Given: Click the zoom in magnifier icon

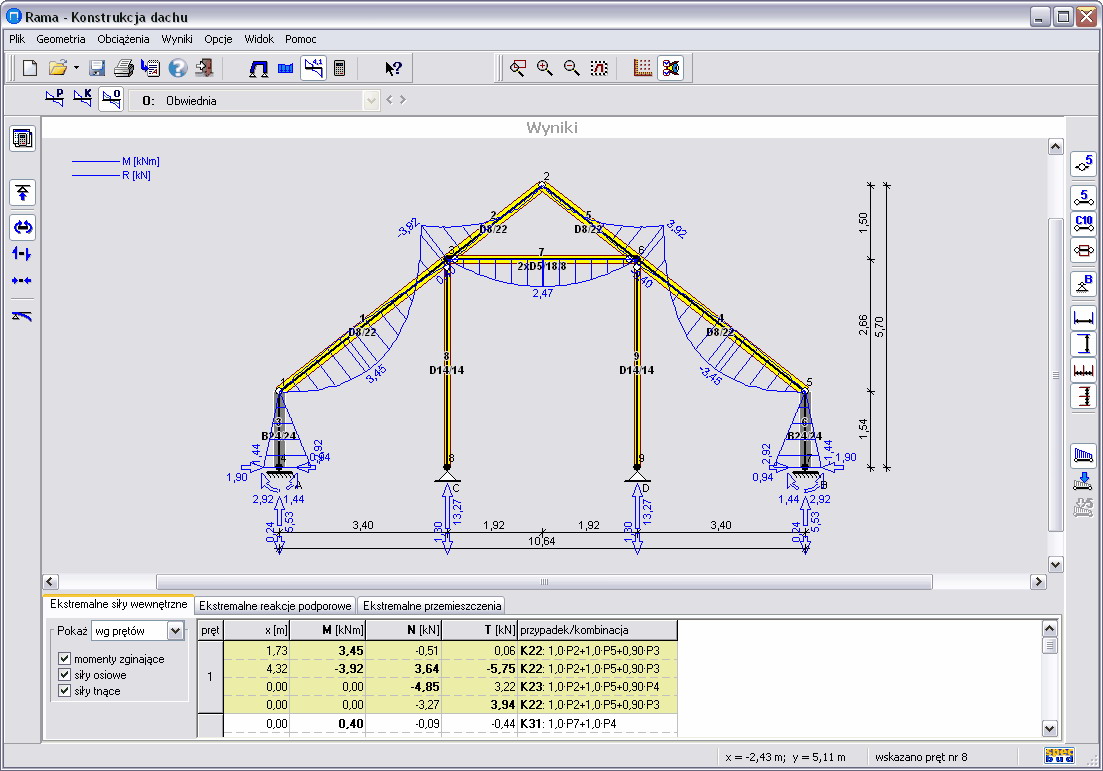Looking at the screenshot, I should [545, 68].
